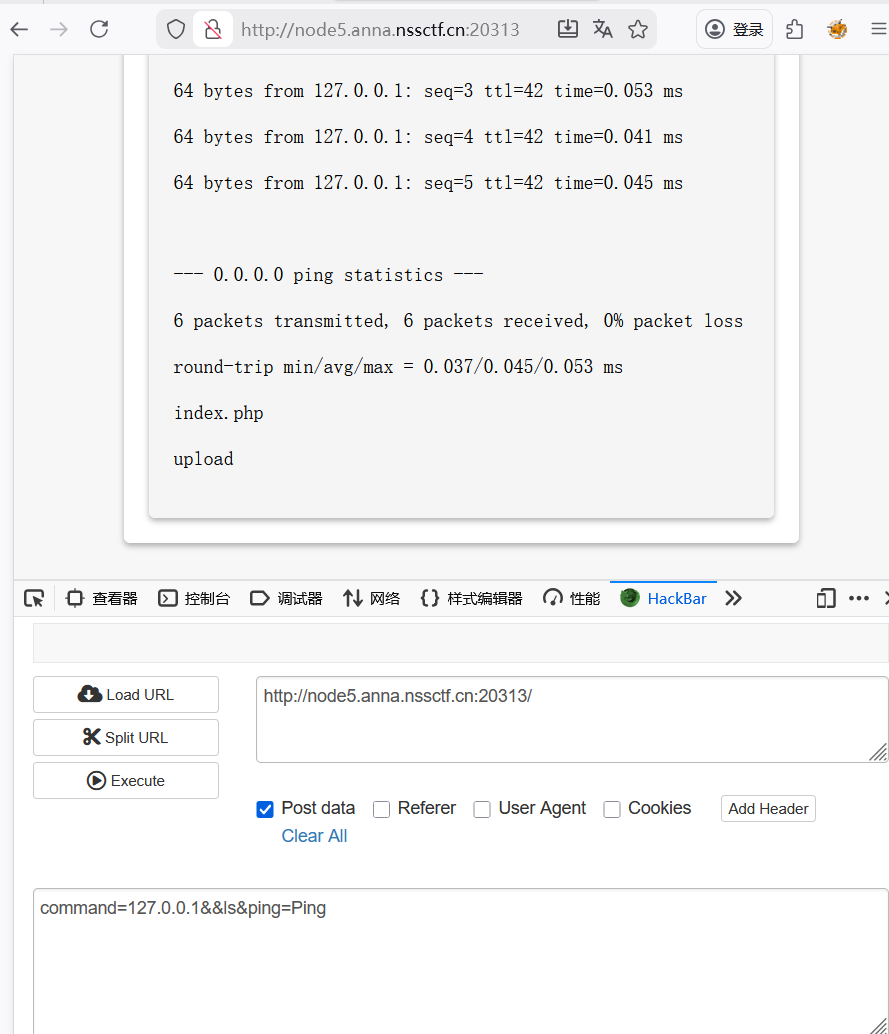
Task: Open devtools three-dot options menu
Action: point(858,599)
